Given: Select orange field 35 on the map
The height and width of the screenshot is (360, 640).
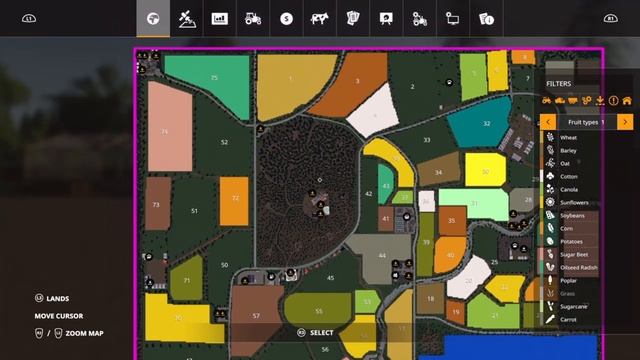Looking at the screenshot, I should (x=452, y=221).
